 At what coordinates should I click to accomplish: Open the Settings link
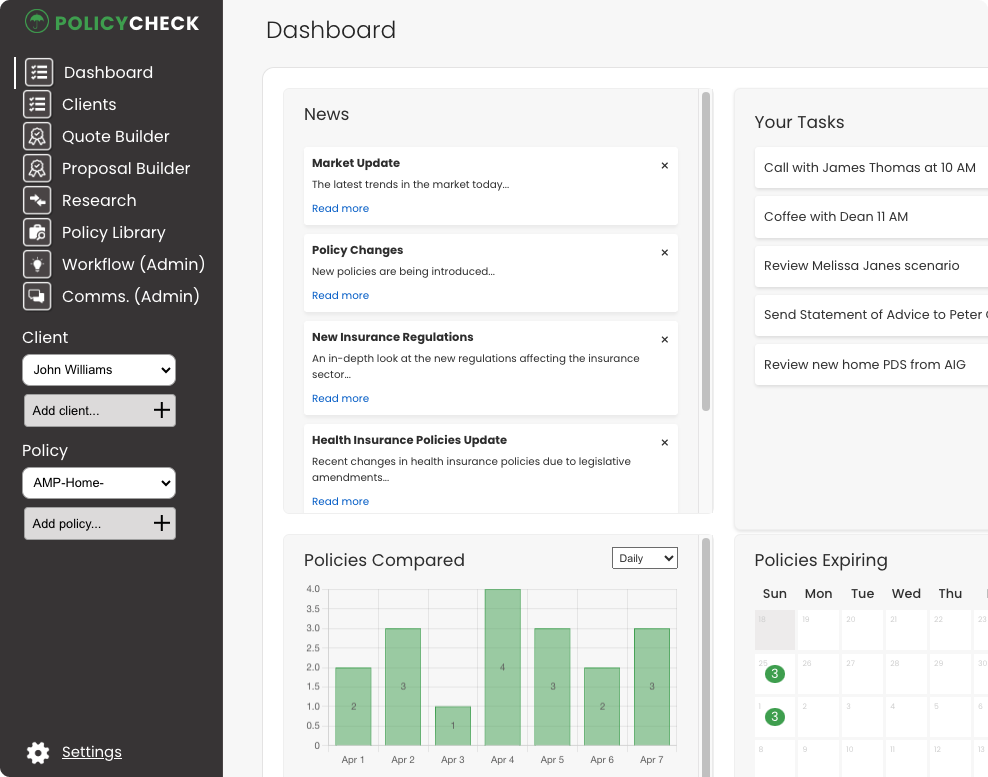[x=92, y=752]
